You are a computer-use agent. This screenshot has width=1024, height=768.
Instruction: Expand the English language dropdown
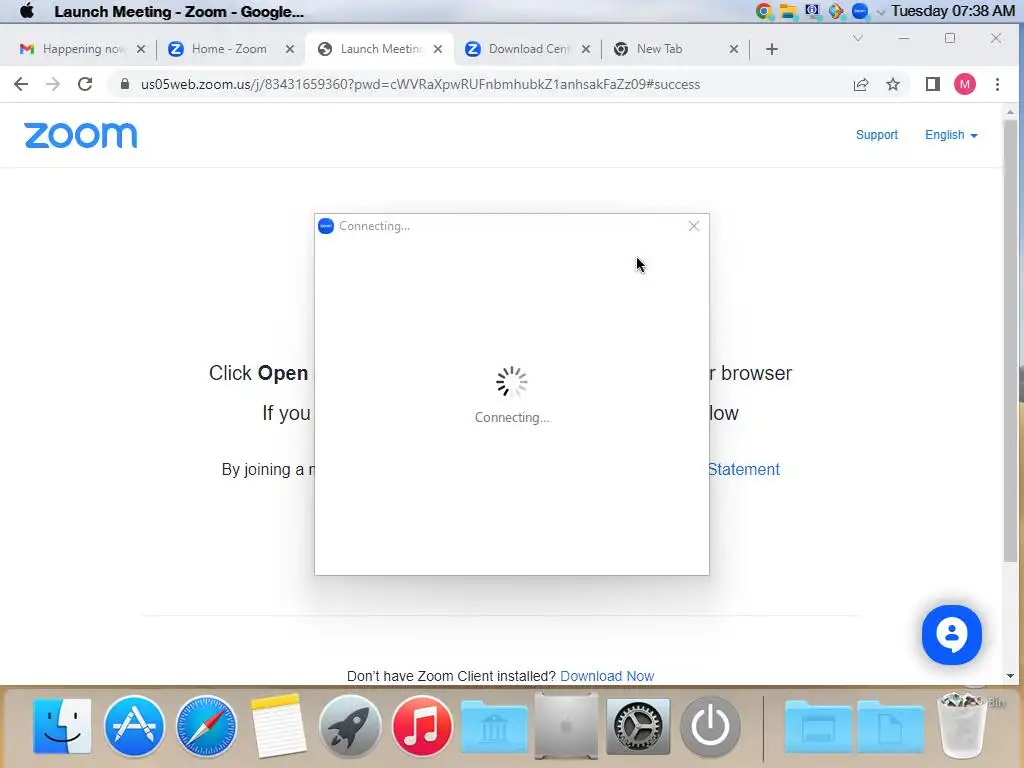pyautogui.click(x=951, y=135)
